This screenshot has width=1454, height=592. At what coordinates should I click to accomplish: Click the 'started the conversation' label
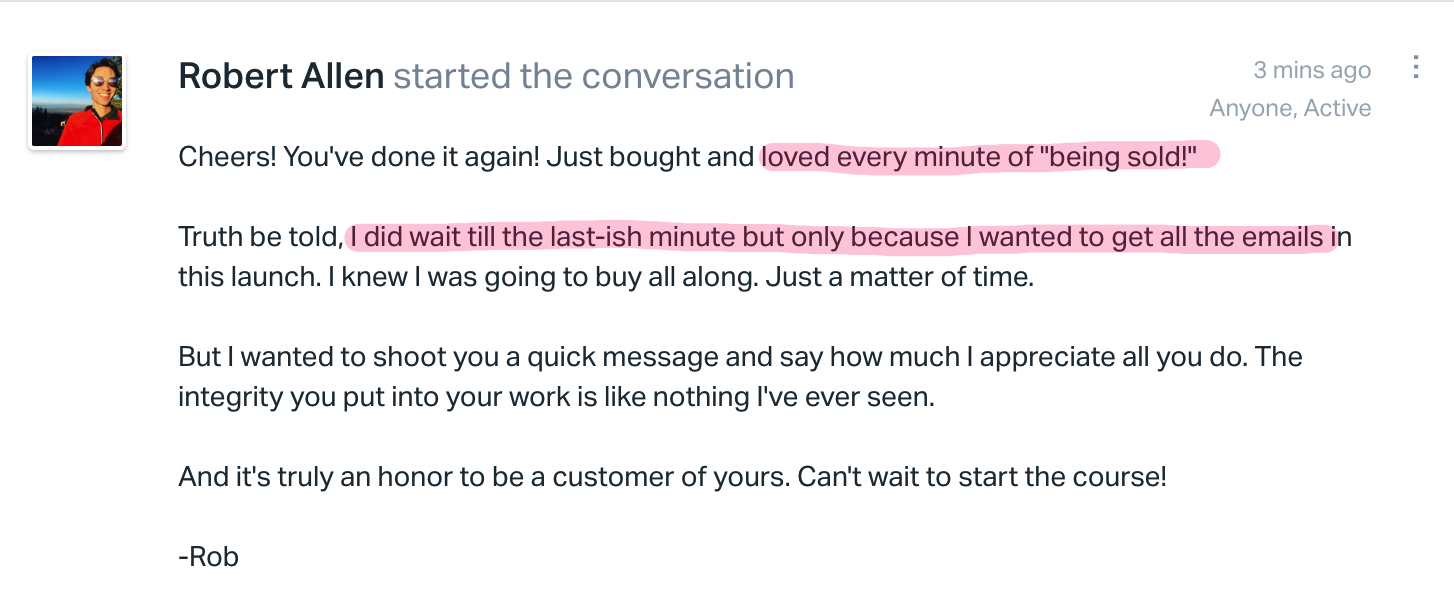[594, 76]
